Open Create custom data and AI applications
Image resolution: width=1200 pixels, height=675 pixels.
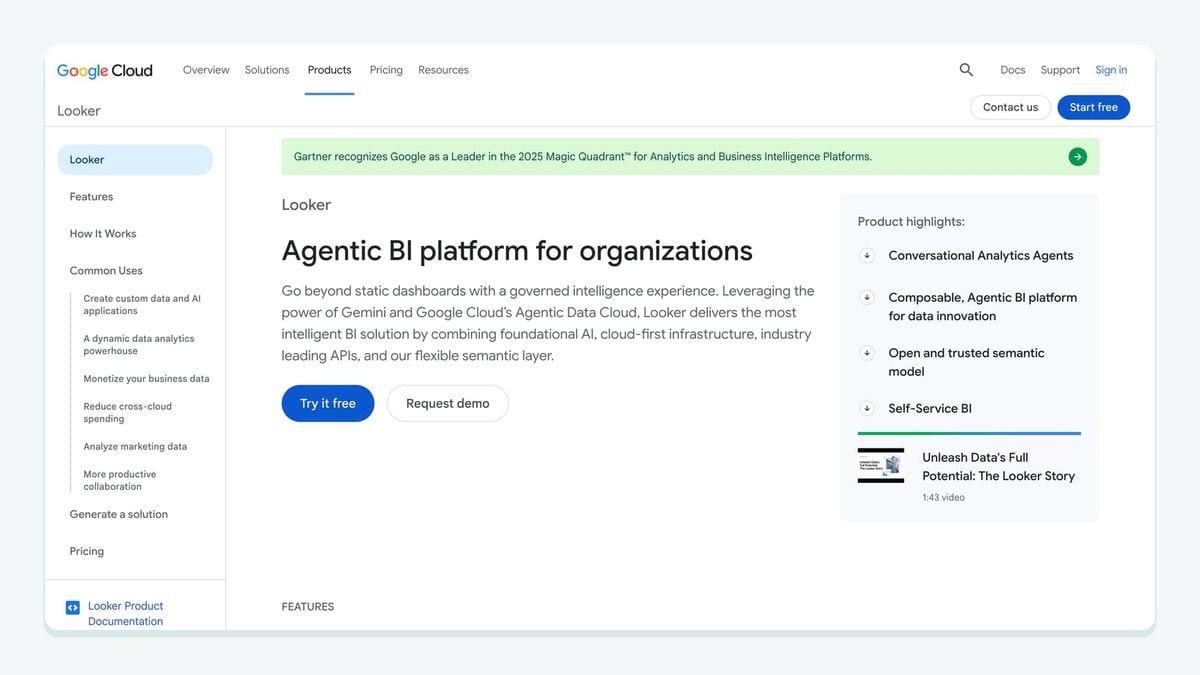tap(142, 305)
